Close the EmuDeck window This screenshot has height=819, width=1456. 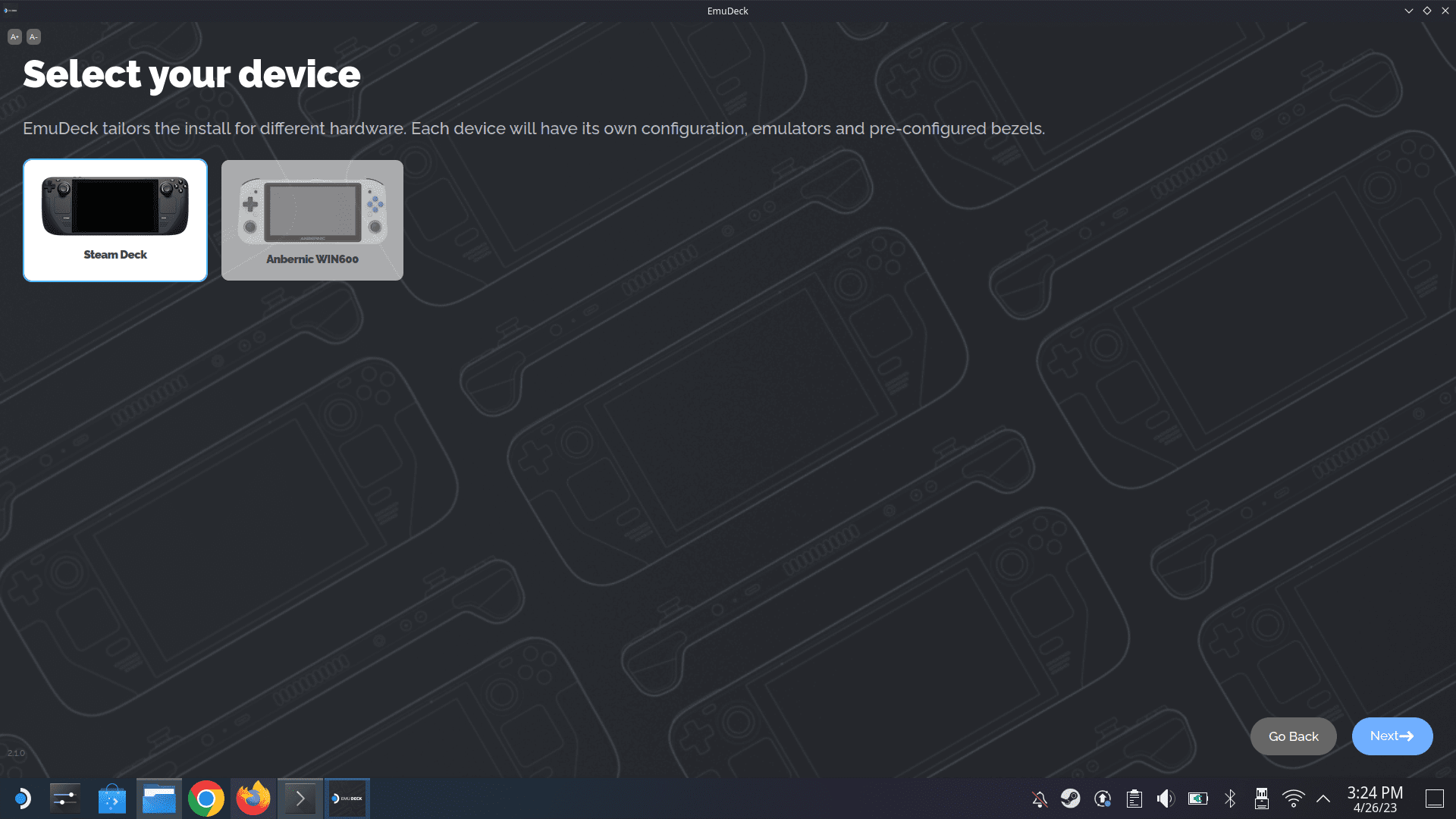point(1445,11)
